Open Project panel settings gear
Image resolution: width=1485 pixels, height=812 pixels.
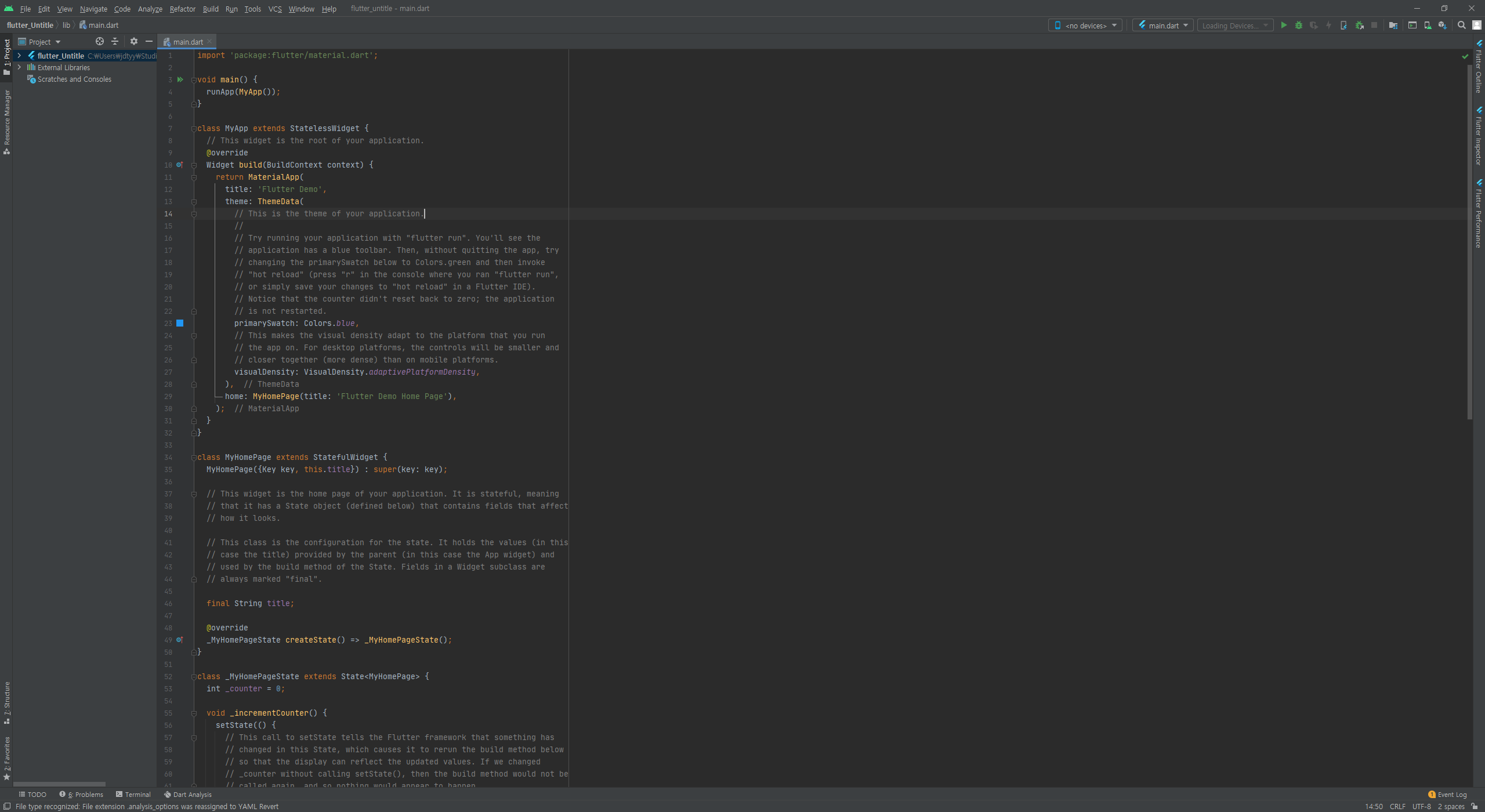[134, 42]
